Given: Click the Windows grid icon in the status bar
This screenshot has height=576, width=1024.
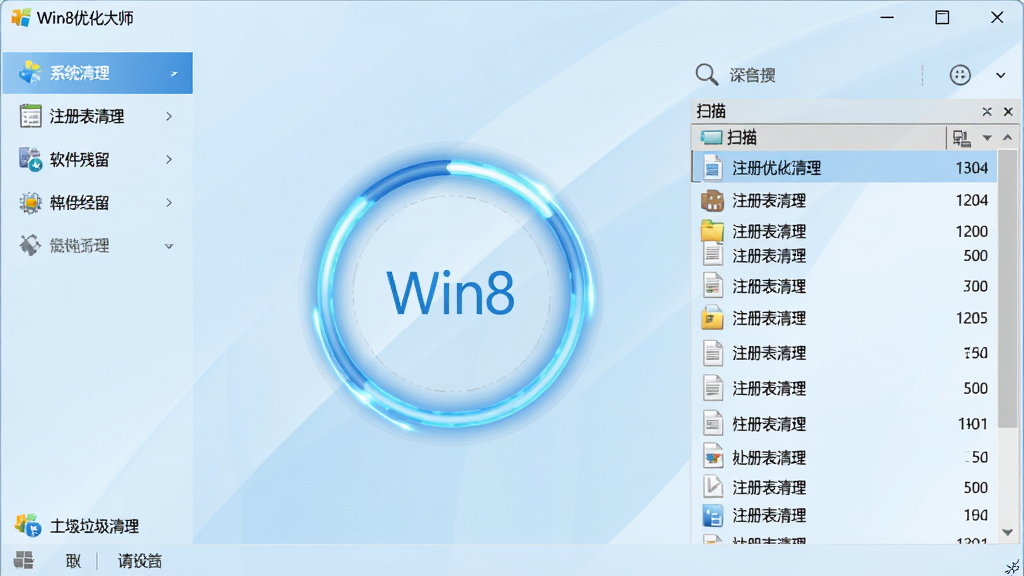Looking at the screenshot, I should pyautogui.click(x=24, y=560).
